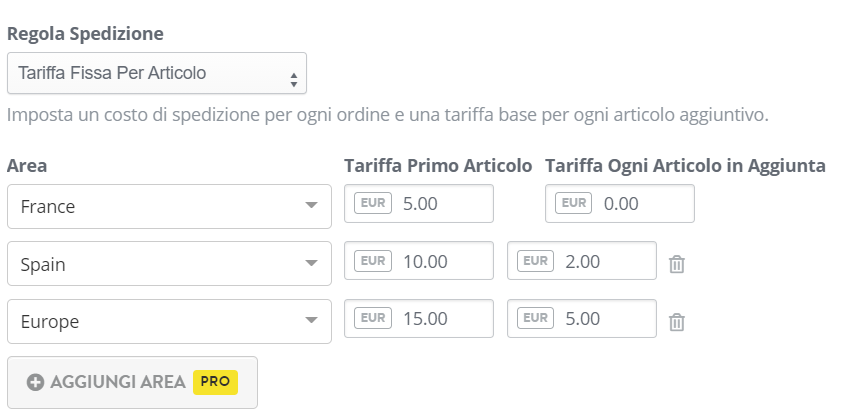Click the yellow PRO badge
Viewport: 846px width, 418px height.
pos(215,382)
